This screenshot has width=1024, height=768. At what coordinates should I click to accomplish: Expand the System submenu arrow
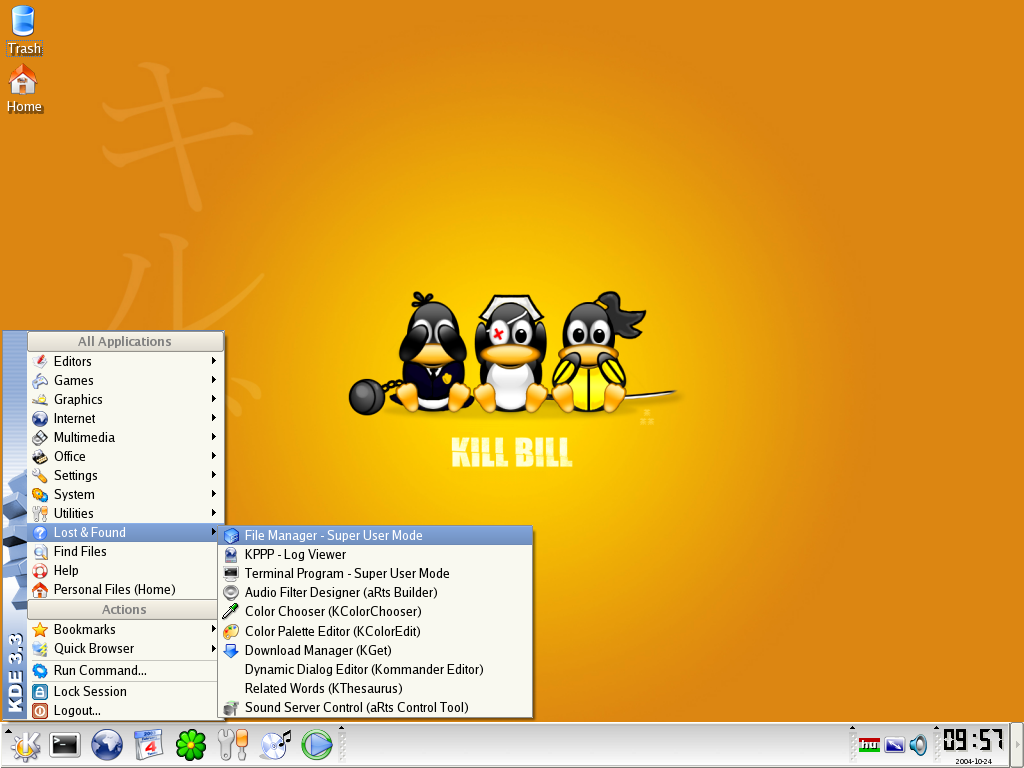click(214, 493)
